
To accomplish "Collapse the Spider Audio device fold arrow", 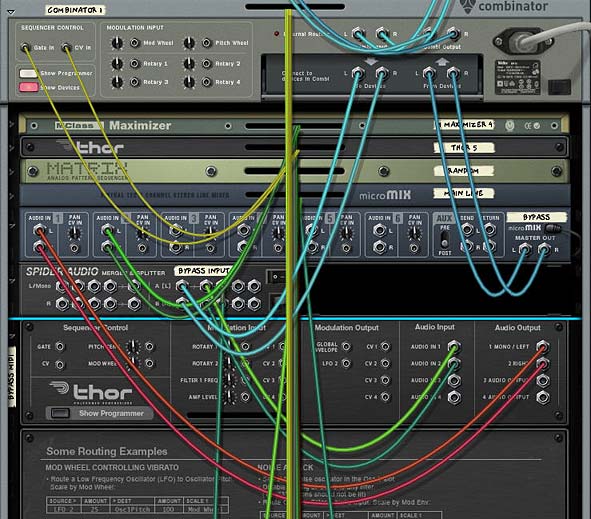I will click(x=12, y=281).
